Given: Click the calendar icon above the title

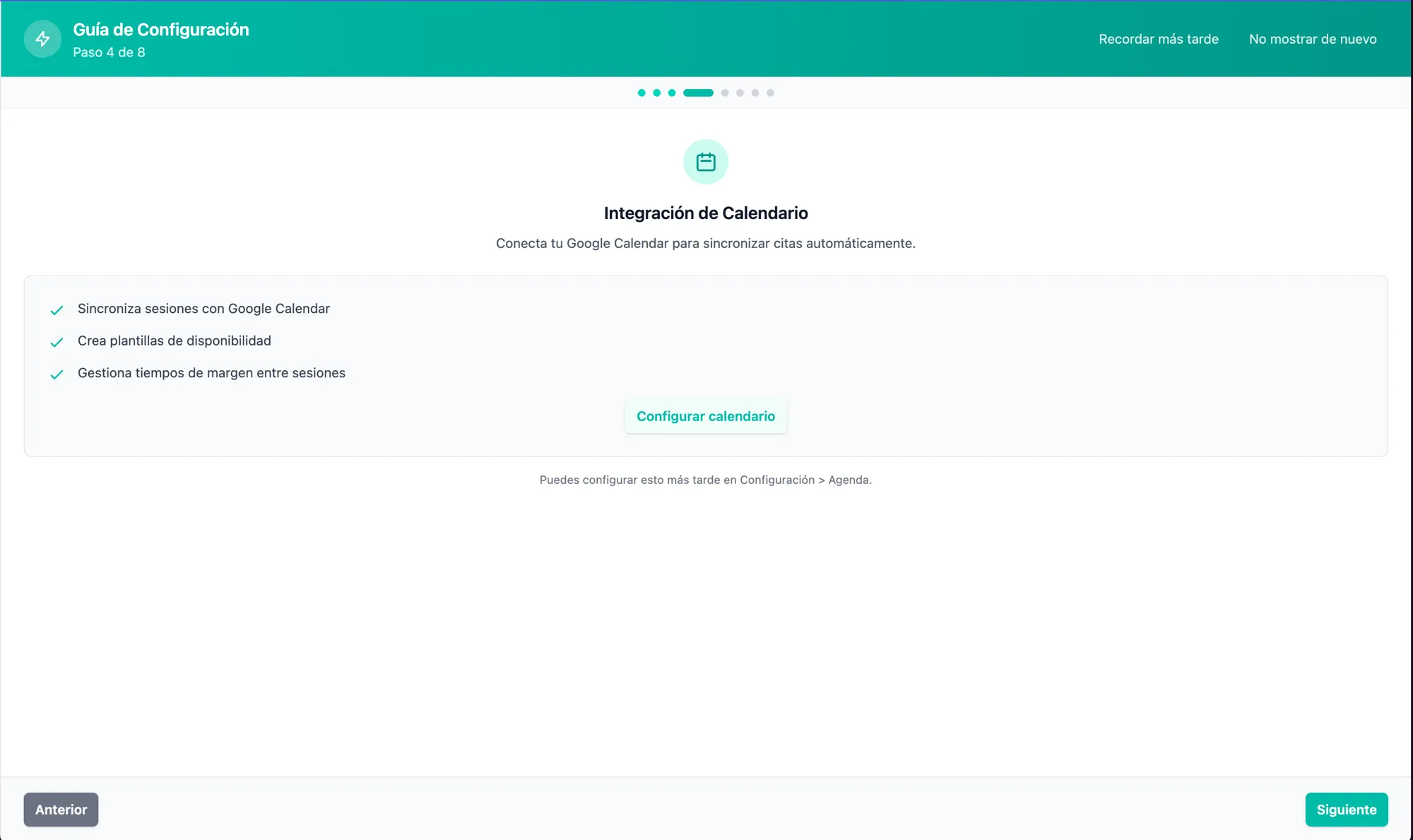Looking at the screenshot, I should tap(706, 162).
